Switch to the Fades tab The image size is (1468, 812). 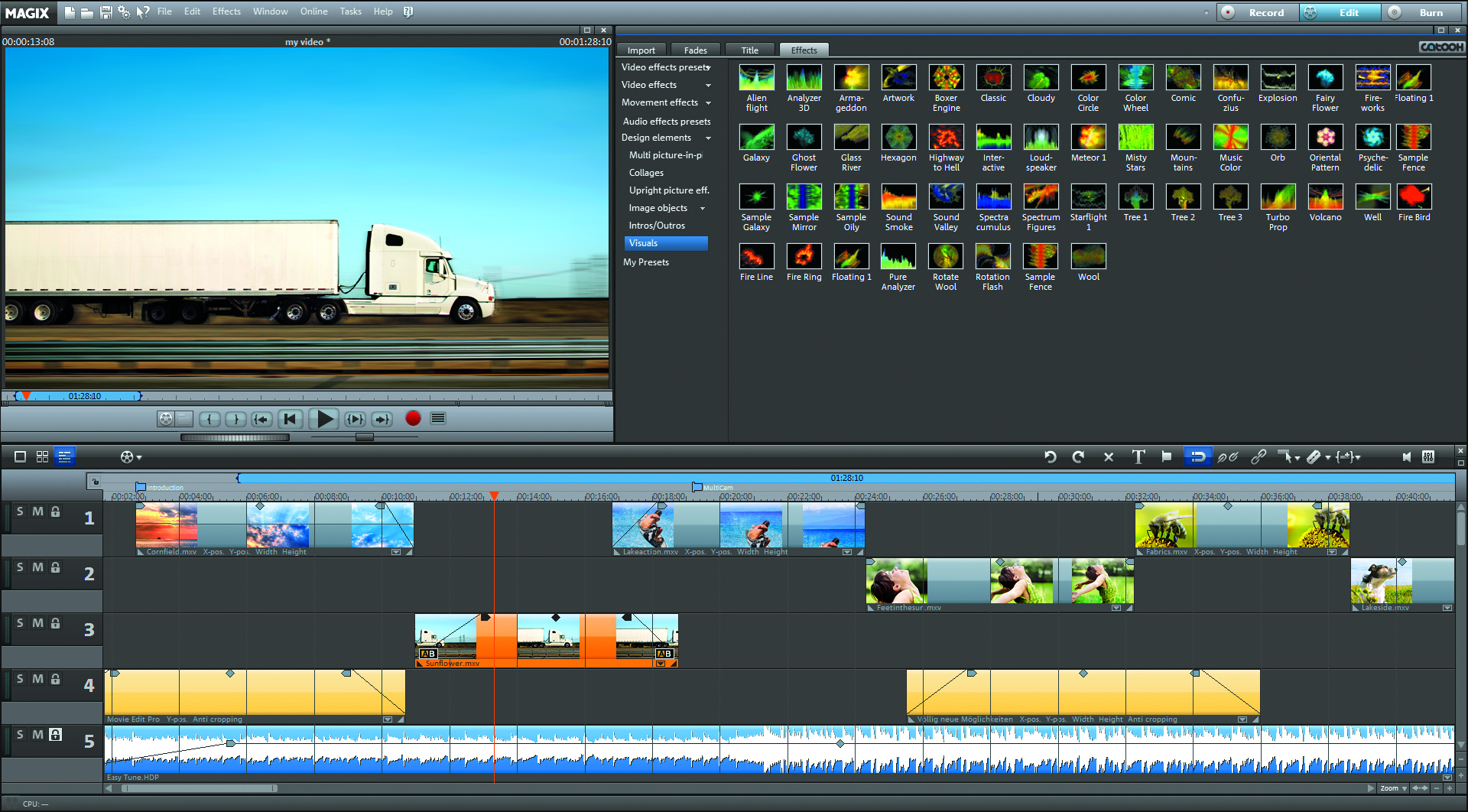click(x=695, y=50)
